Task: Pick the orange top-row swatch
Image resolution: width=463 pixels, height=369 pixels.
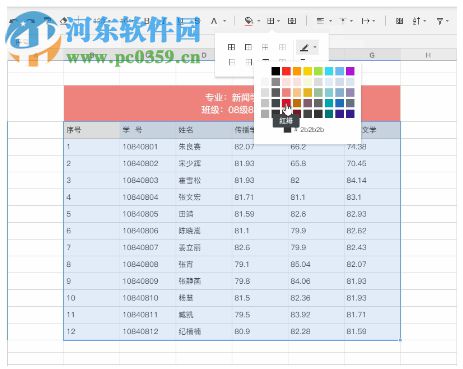Action: click(297, 71)
